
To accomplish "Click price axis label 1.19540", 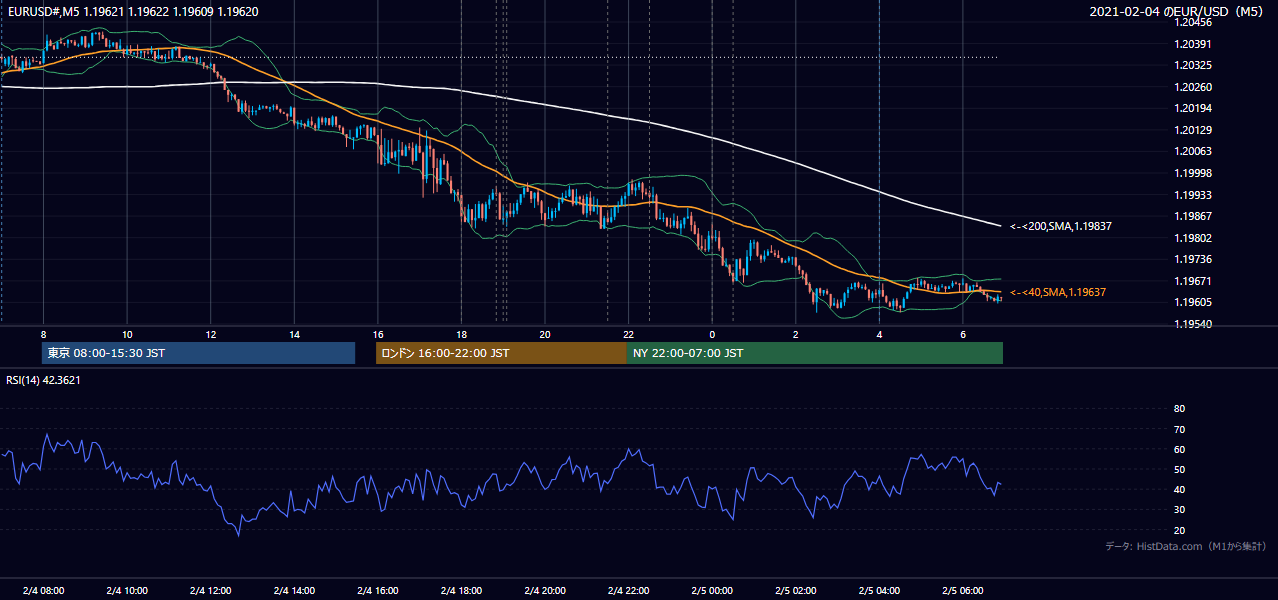I will tap(1193, 324).
